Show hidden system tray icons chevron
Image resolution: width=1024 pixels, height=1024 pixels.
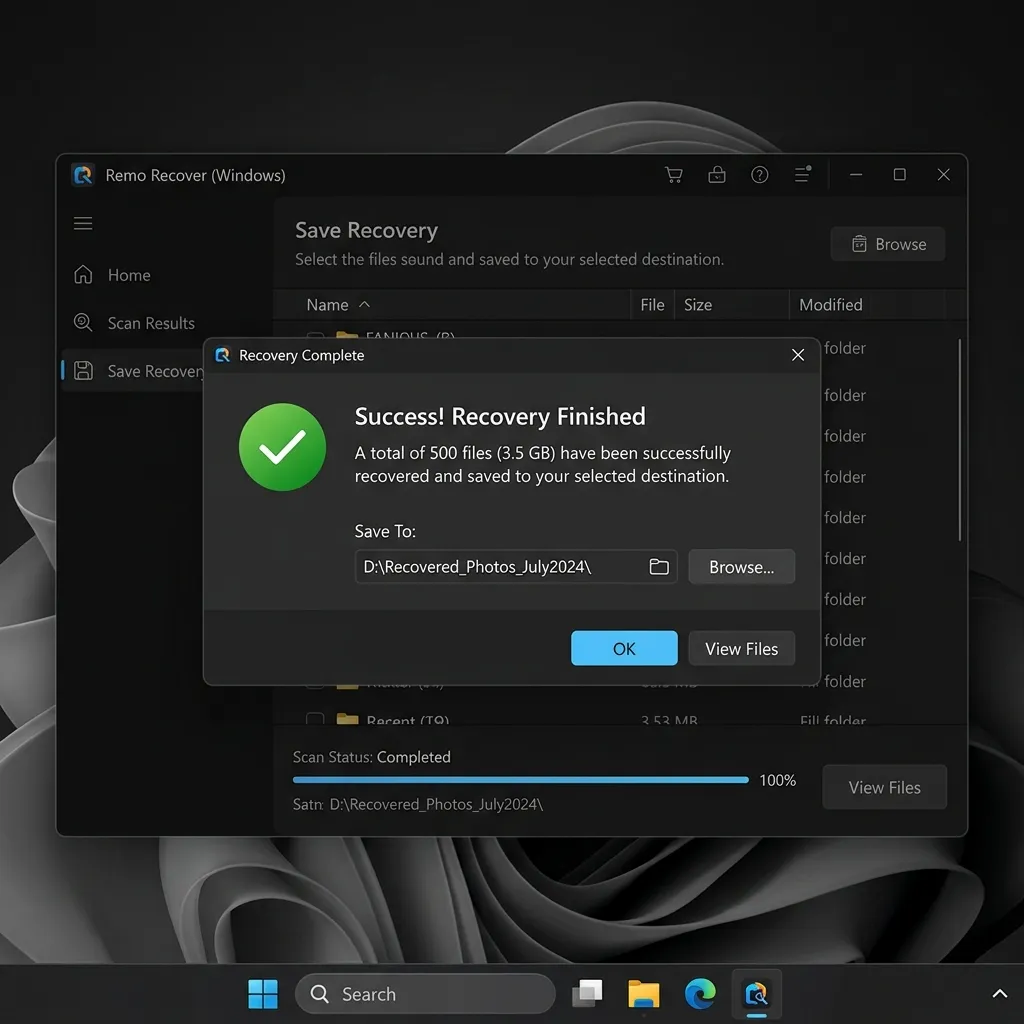coord(999,994)
